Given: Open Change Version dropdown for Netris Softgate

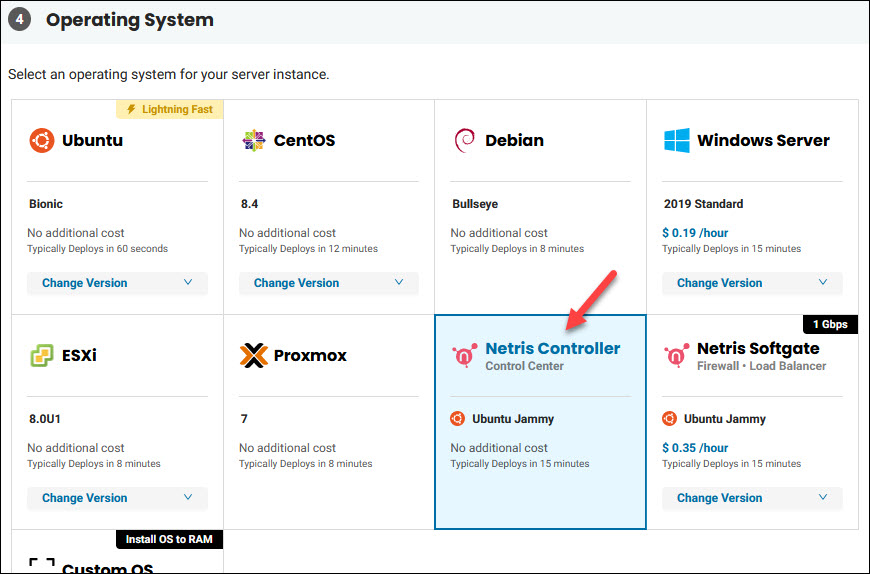Looking at the screenshot, I should (x=752, y=498).
